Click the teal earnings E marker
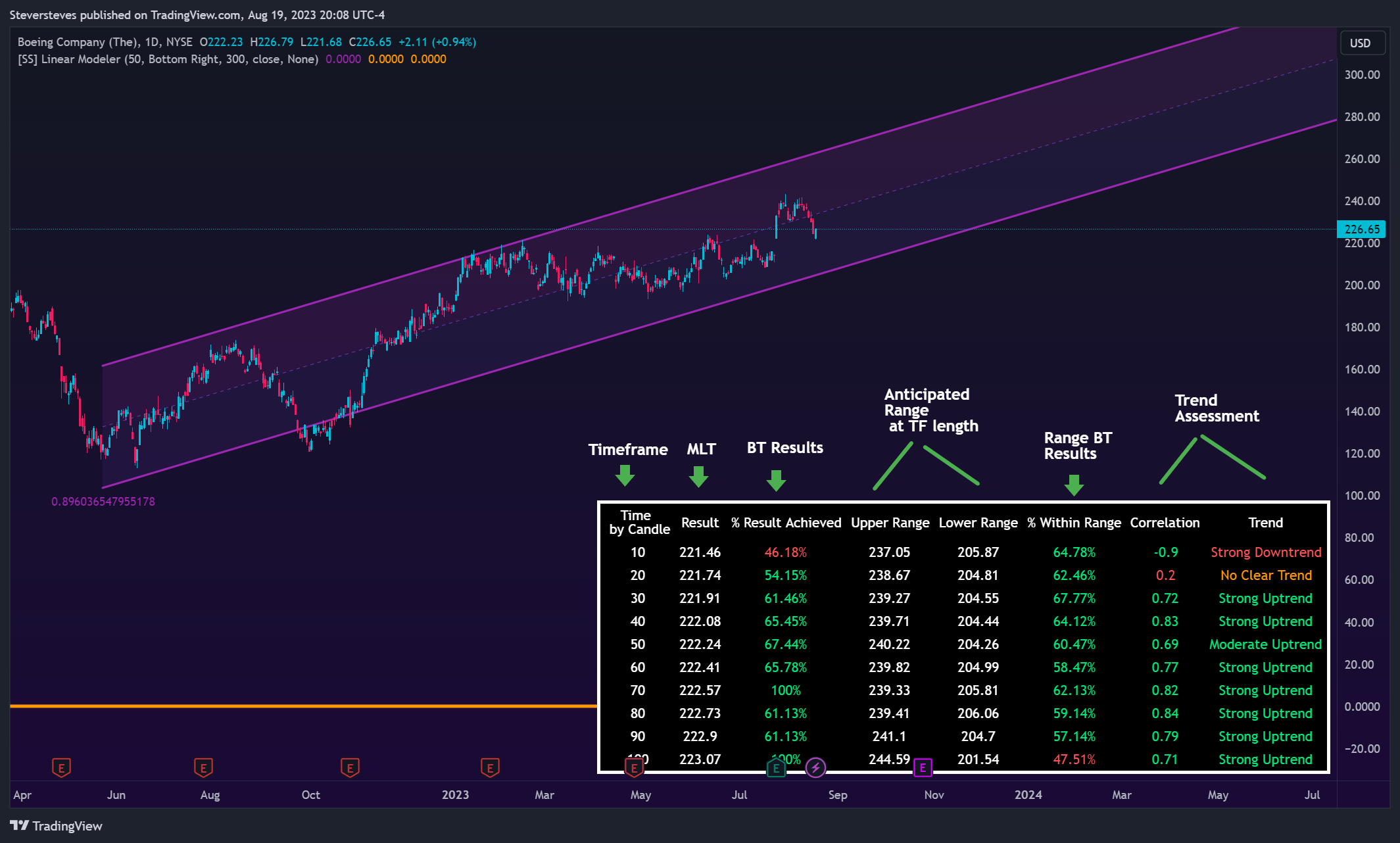The image size is (1400, 843). click(x=776, y=767)
